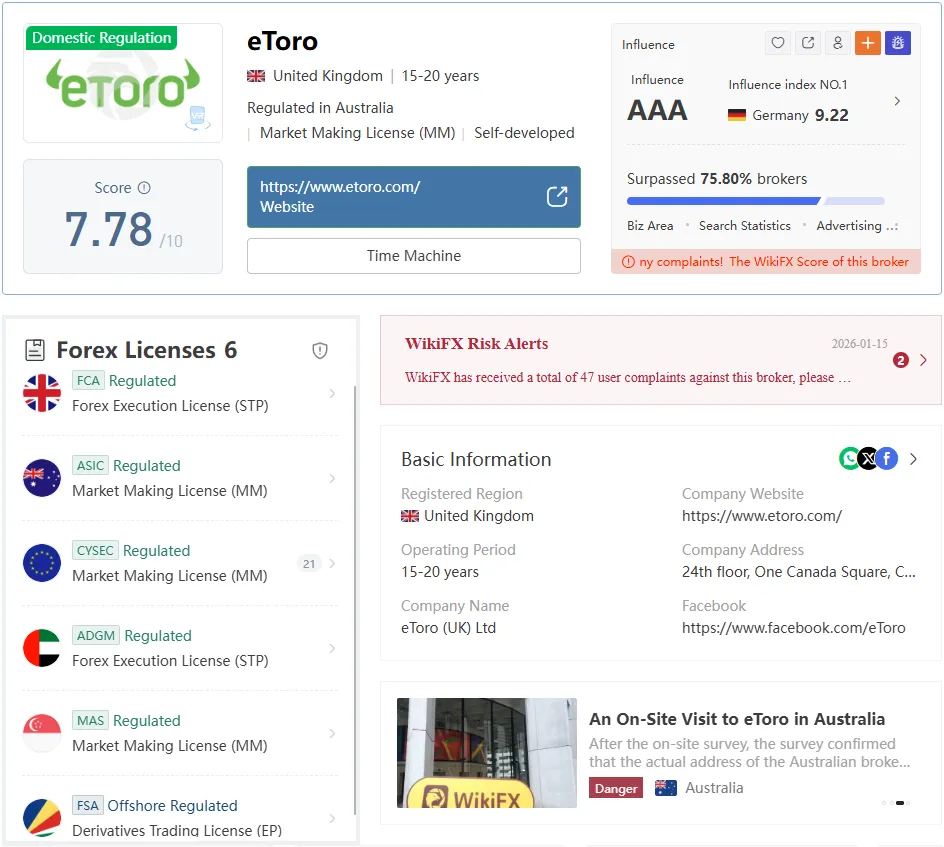
Task: Click the FCA regulator tag
Action: (x=88, y=380)
